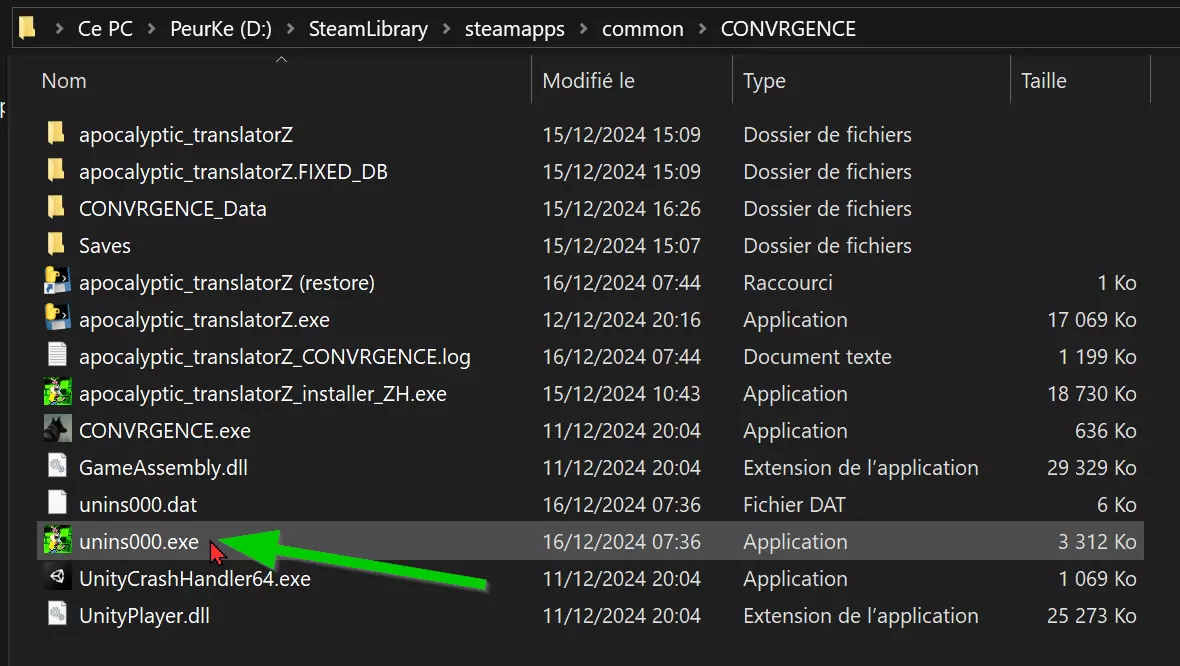The image size is (1180, 666).
Task: Click the folder icon in the address bar
Action: click(x=28, y=29)
